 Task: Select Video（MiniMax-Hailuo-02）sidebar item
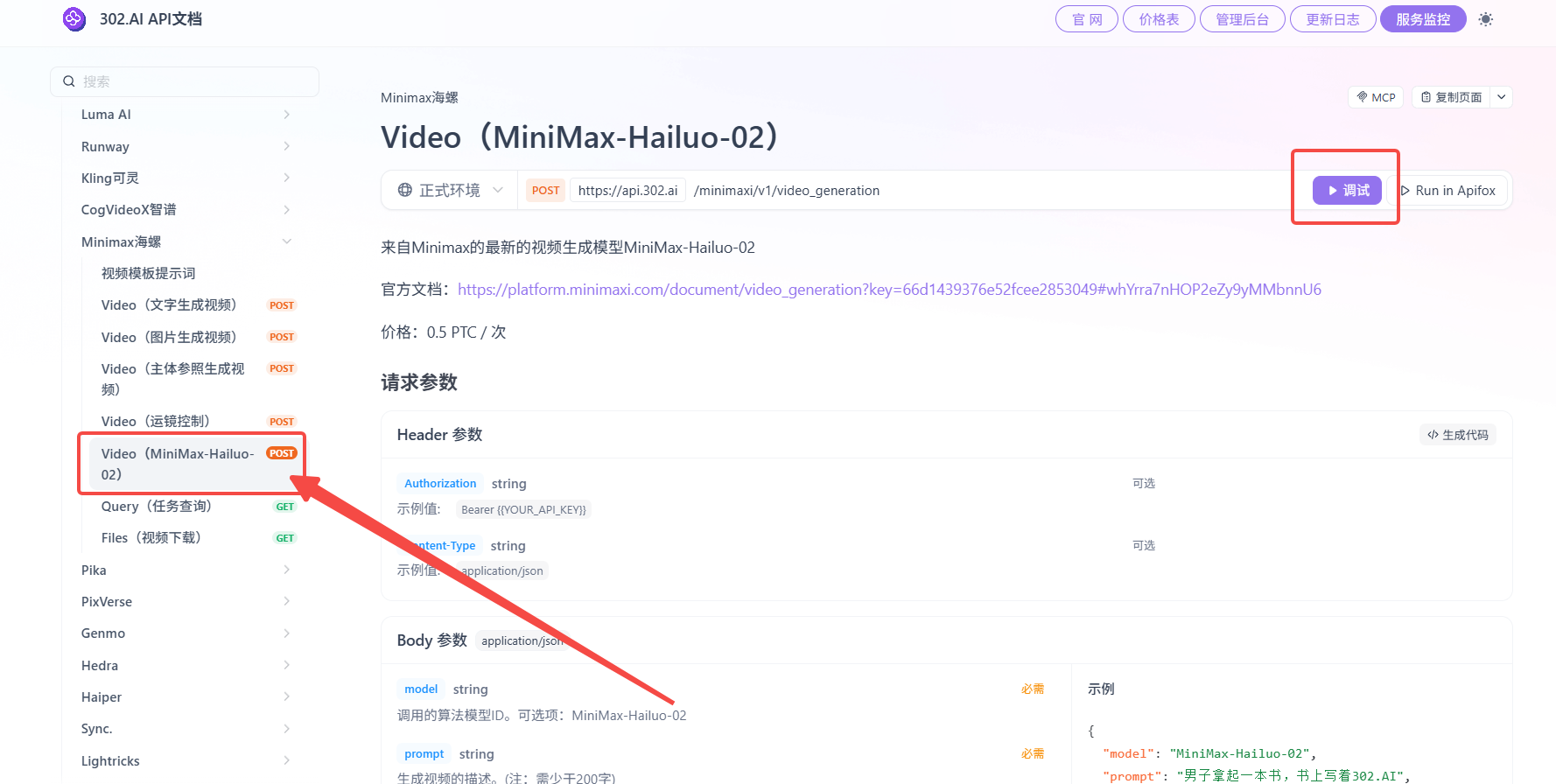[195, 464]
